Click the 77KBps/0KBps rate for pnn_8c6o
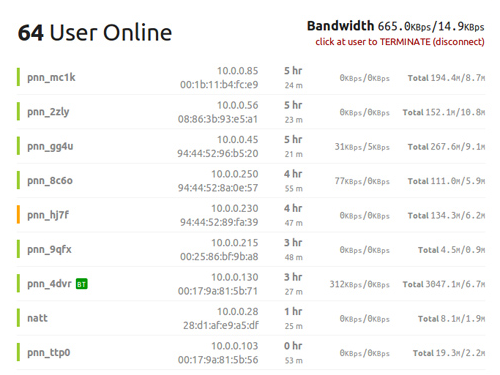500x375 pixels. [x=362, y=181]
